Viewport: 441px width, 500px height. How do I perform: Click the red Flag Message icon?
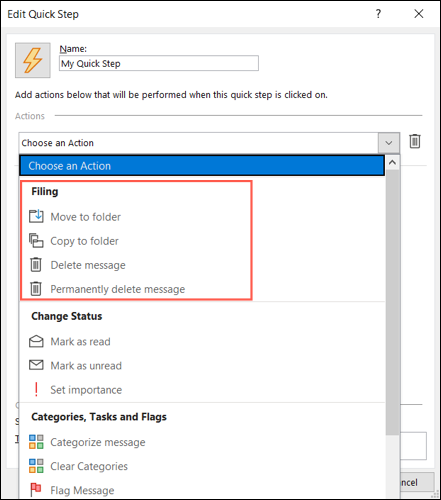(36, 490)
